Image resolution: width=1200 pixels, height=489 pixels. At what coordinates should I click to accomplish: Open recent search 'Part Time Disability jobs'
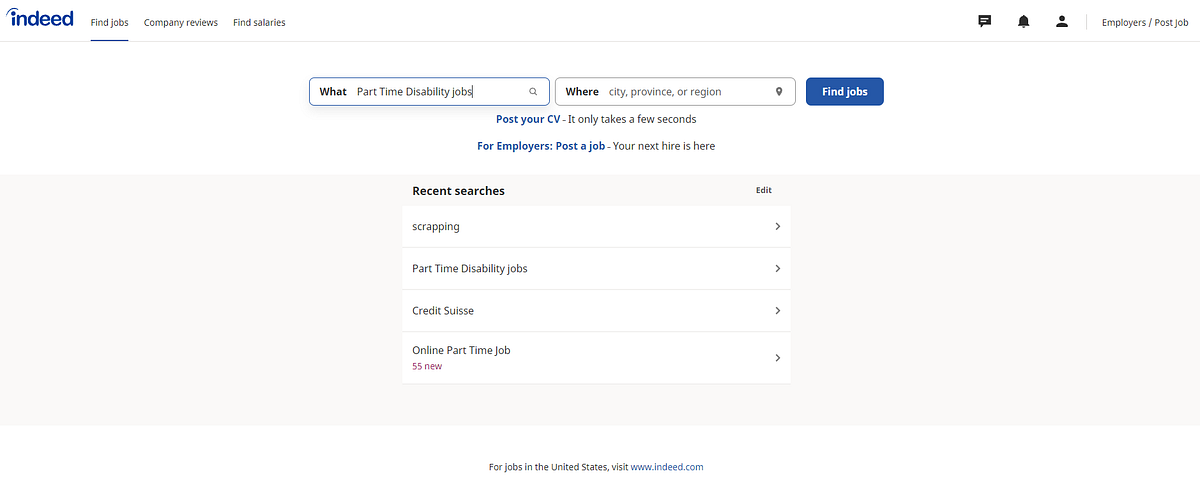click(596, 269)
